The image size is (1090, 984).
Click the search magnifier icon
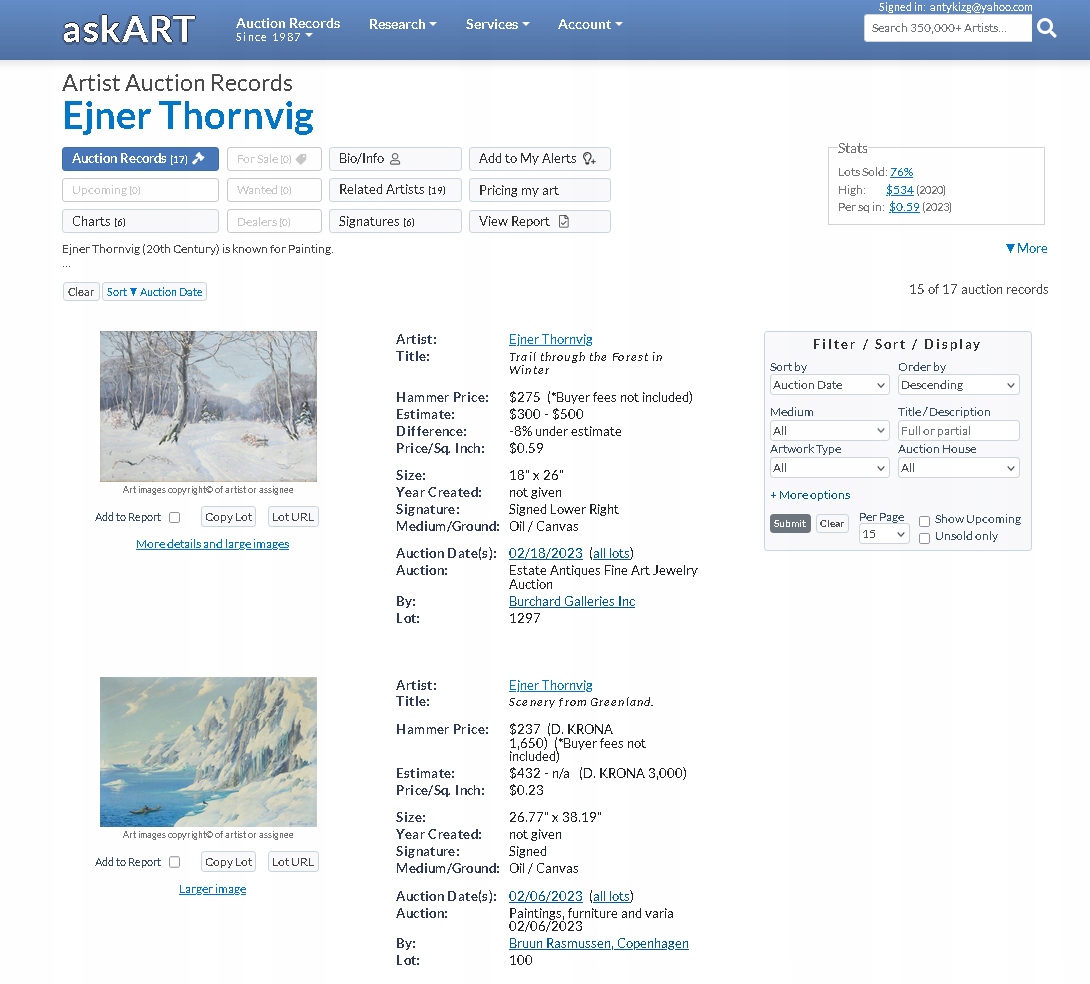[1046, 28]
